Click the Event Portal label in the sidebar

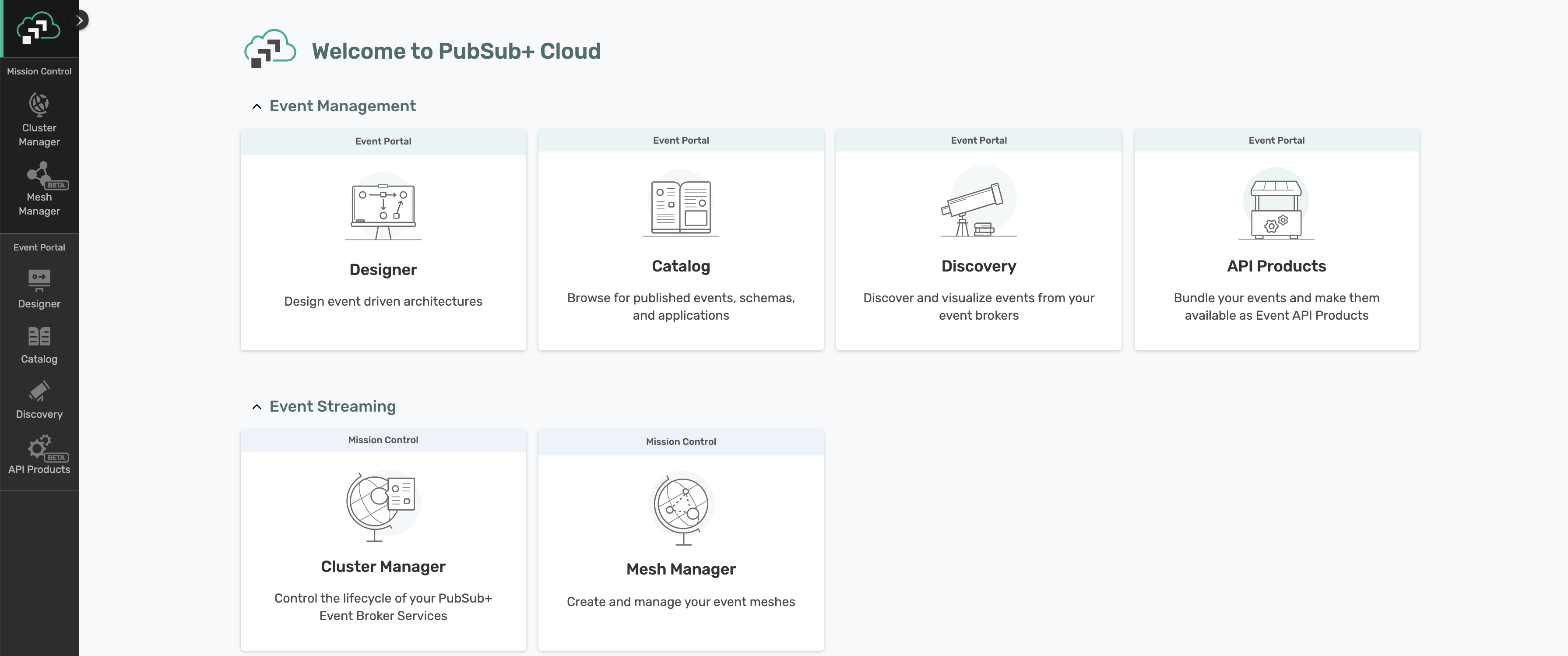[39, 247]
